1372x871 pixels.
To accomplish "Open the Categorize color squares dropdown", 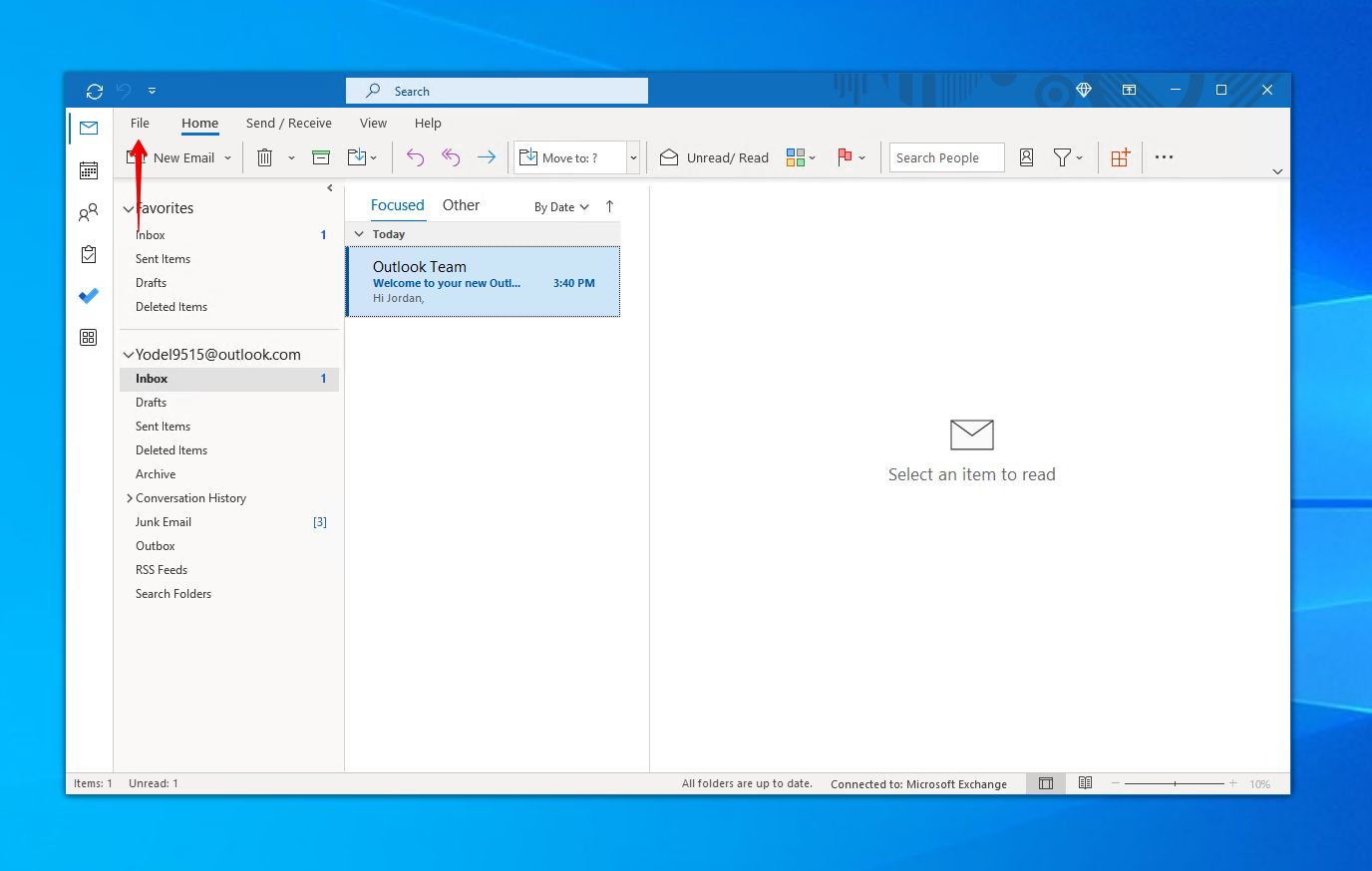I will click(x=801, y=157).
